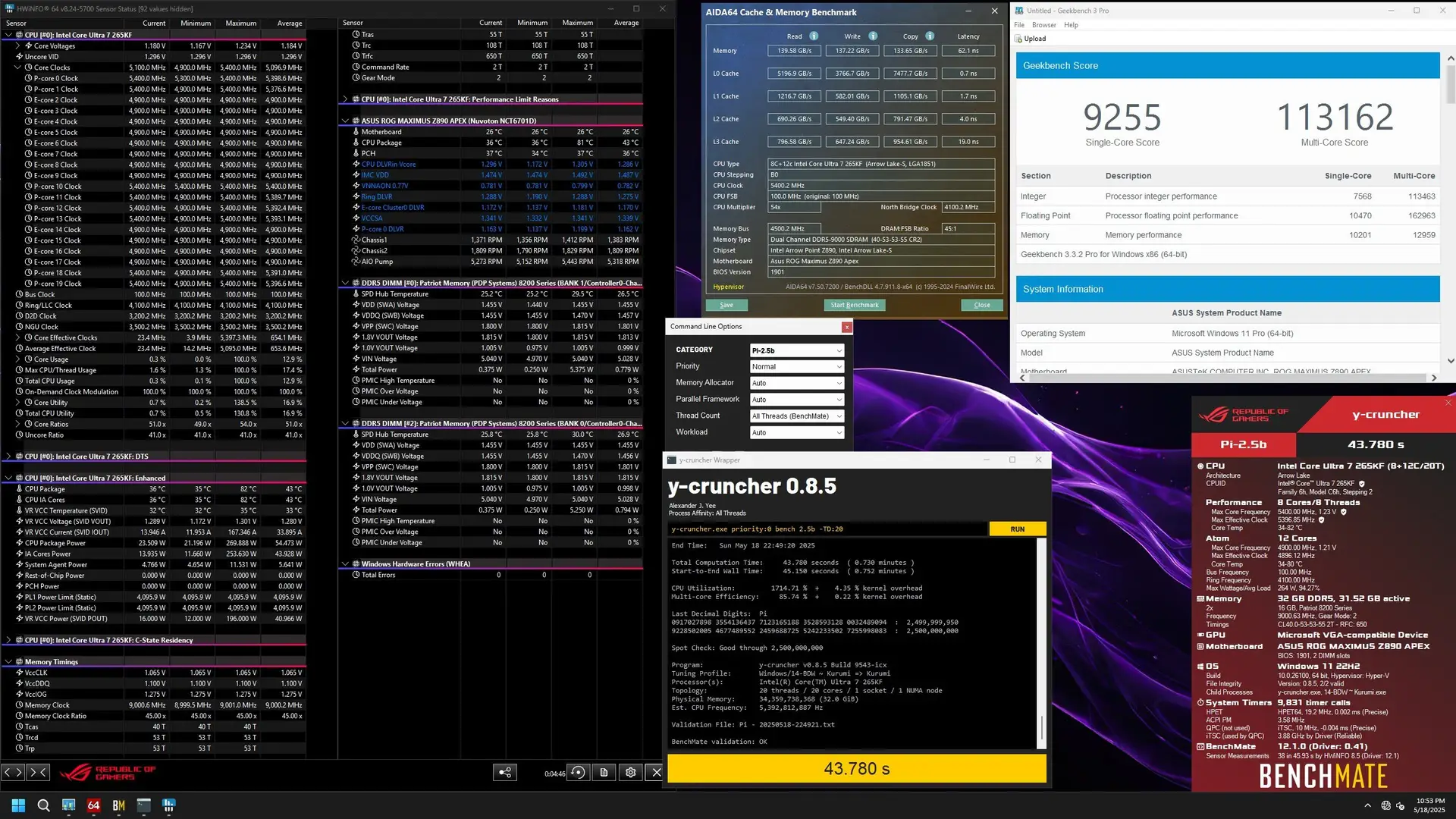Open the Workload dropdown
The image size is (1456, 819).
796,433
